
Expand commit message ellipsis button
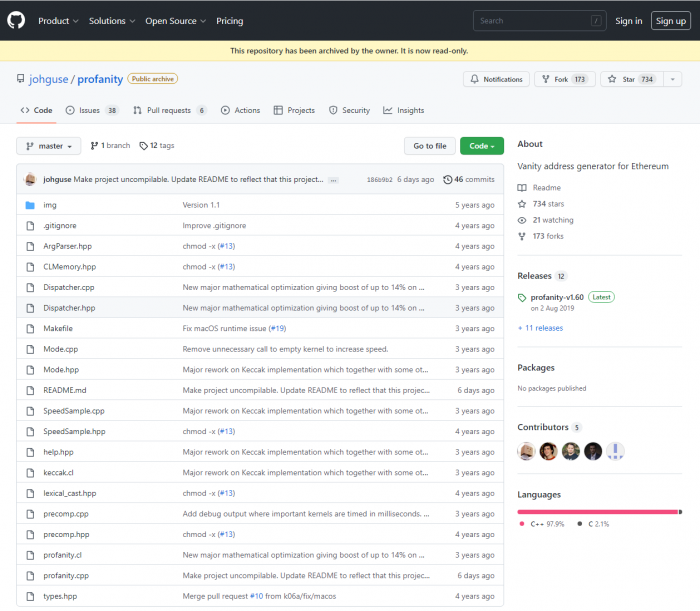[x=333, y=180]
